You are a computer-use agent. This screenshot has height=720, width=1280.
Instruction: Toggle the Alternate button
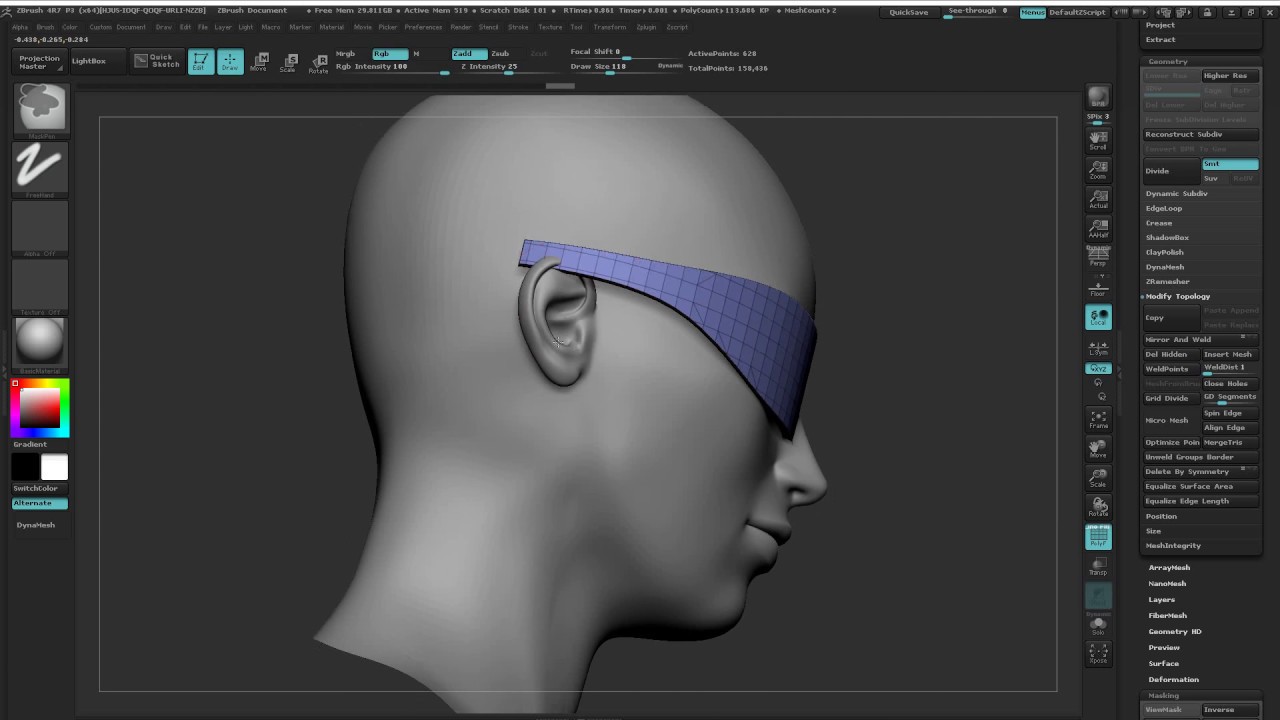coord(40,503)
